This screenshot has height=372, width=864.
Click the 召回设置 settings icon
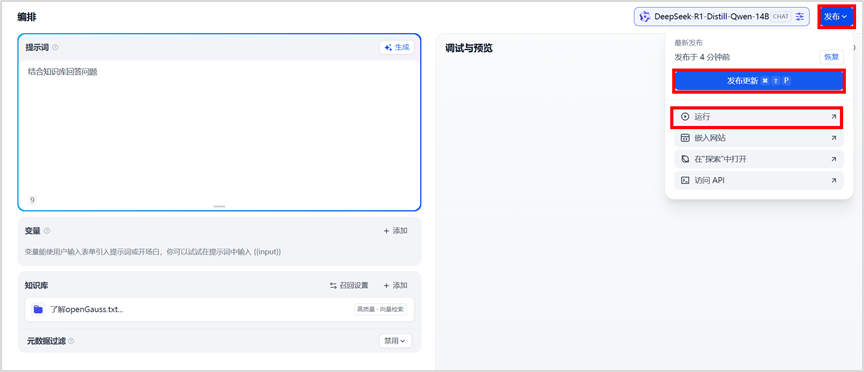tap(333, 285)
